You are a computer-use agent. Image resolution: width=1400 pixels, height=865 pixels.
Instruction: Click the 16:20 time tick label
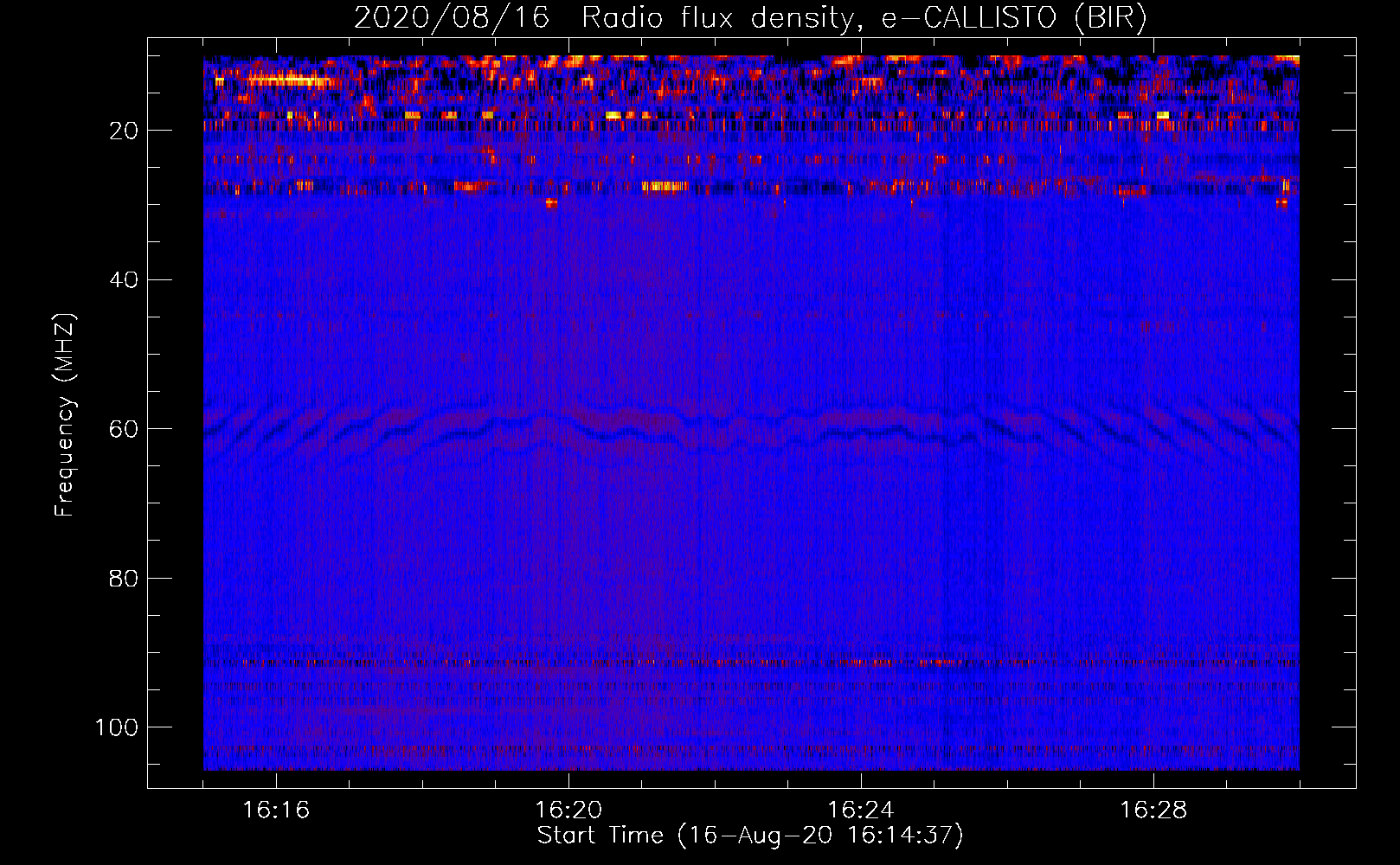click(568, 811)
